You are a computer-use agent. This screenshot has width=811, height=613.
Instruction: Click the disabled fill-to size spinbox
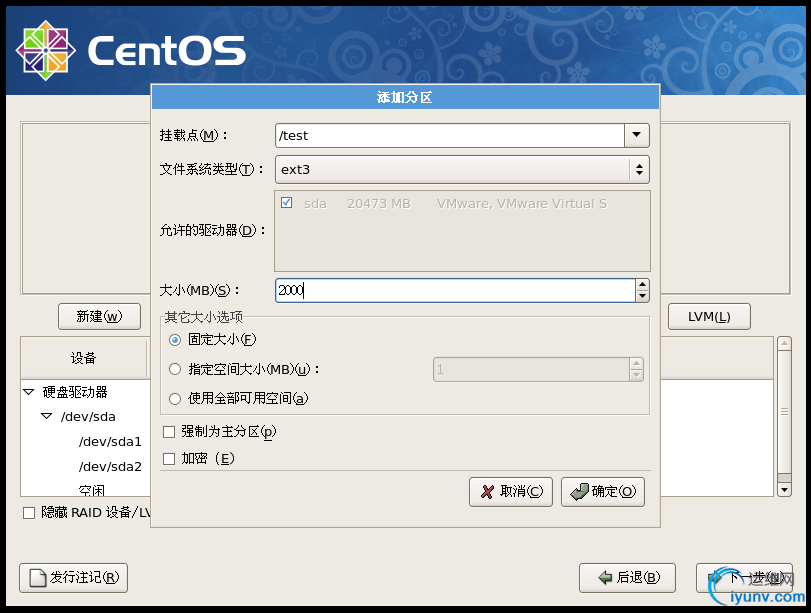tap(538, 369)
